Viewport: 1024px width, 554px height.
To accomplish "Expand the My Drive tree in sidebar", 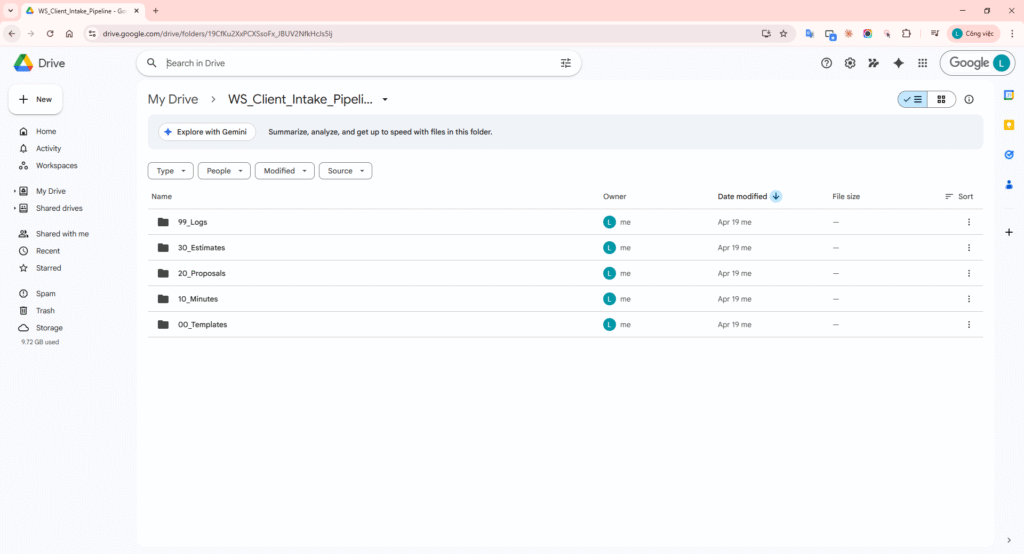I will coord(15,191).
